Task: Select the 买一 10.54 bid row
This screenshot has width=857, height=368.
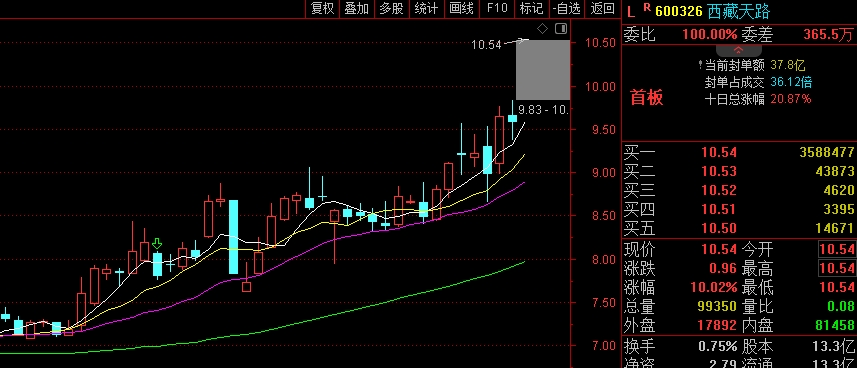Action: [739, 153]
